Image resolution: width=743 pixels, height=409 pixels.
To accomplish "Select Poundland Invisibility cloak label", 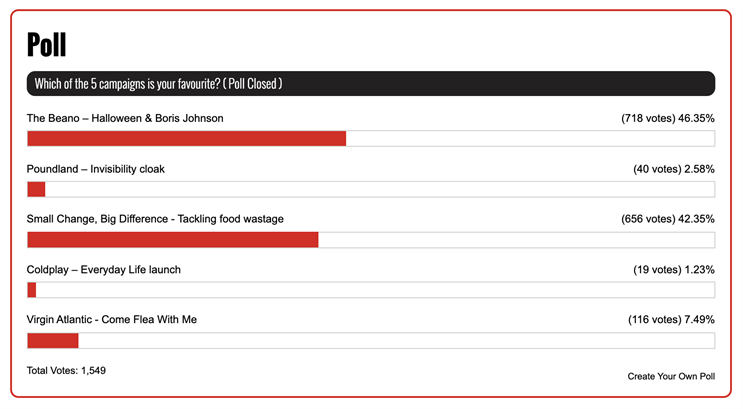I will point(96,169).
